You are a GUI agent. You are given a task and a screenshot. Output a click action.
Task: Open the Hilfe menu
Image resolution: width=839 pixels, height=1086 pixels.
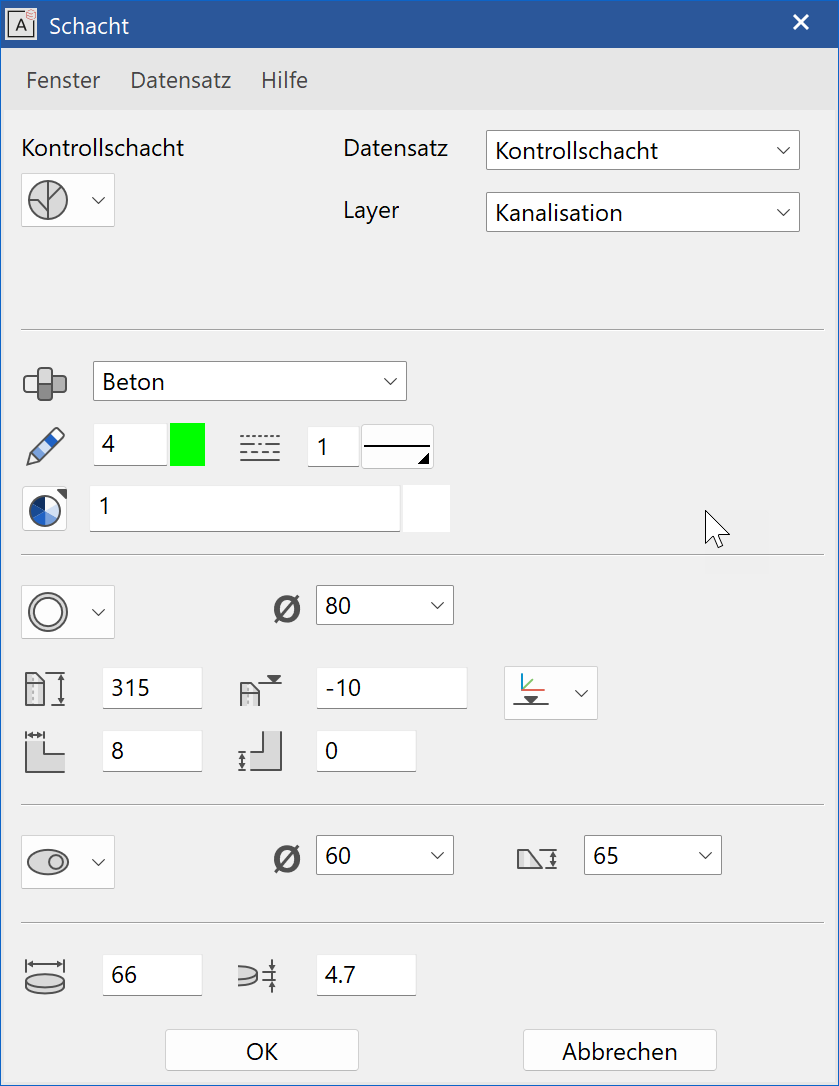tap(285, 80)
